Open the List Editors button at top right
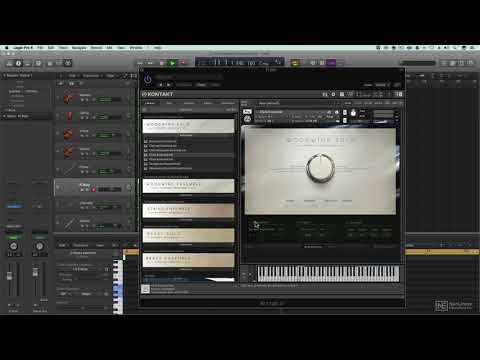Screen dimensions: 480x360 [444, 63]
